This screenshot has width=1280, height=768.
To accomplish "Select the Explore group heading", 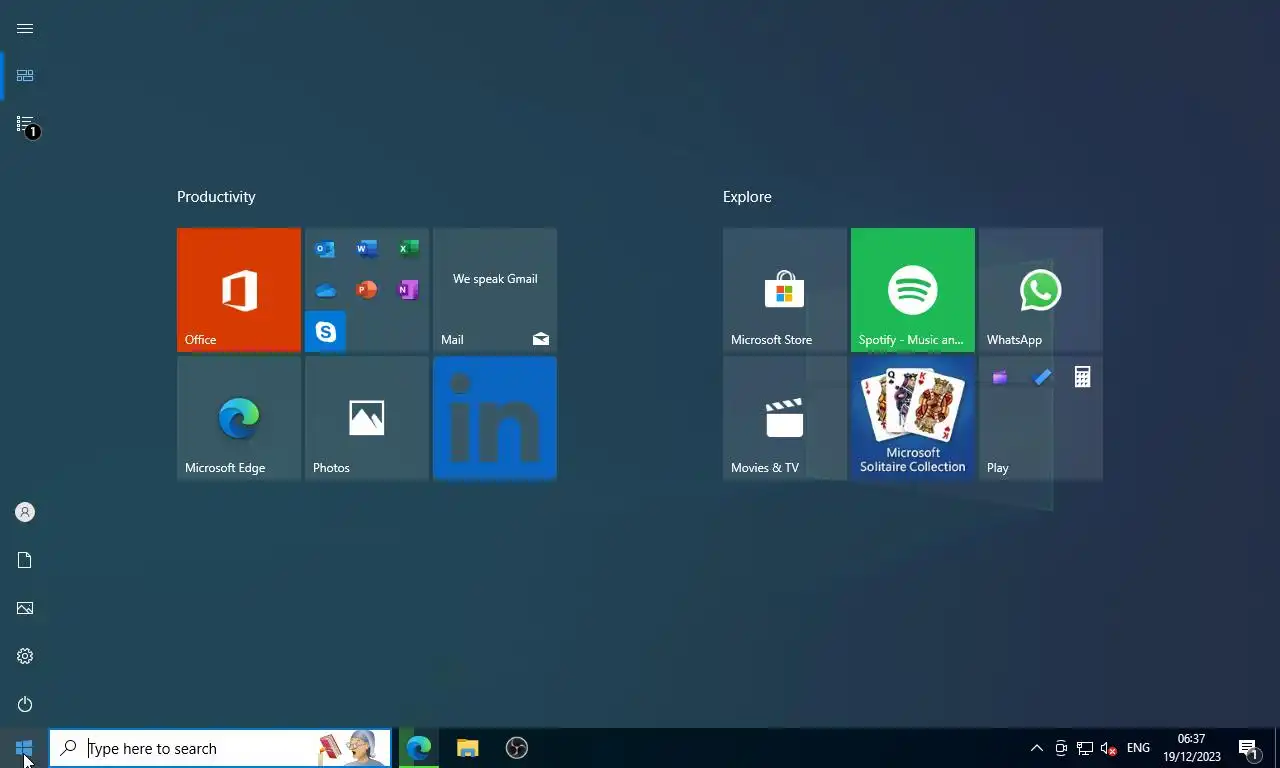I will (x=747, y=197).
